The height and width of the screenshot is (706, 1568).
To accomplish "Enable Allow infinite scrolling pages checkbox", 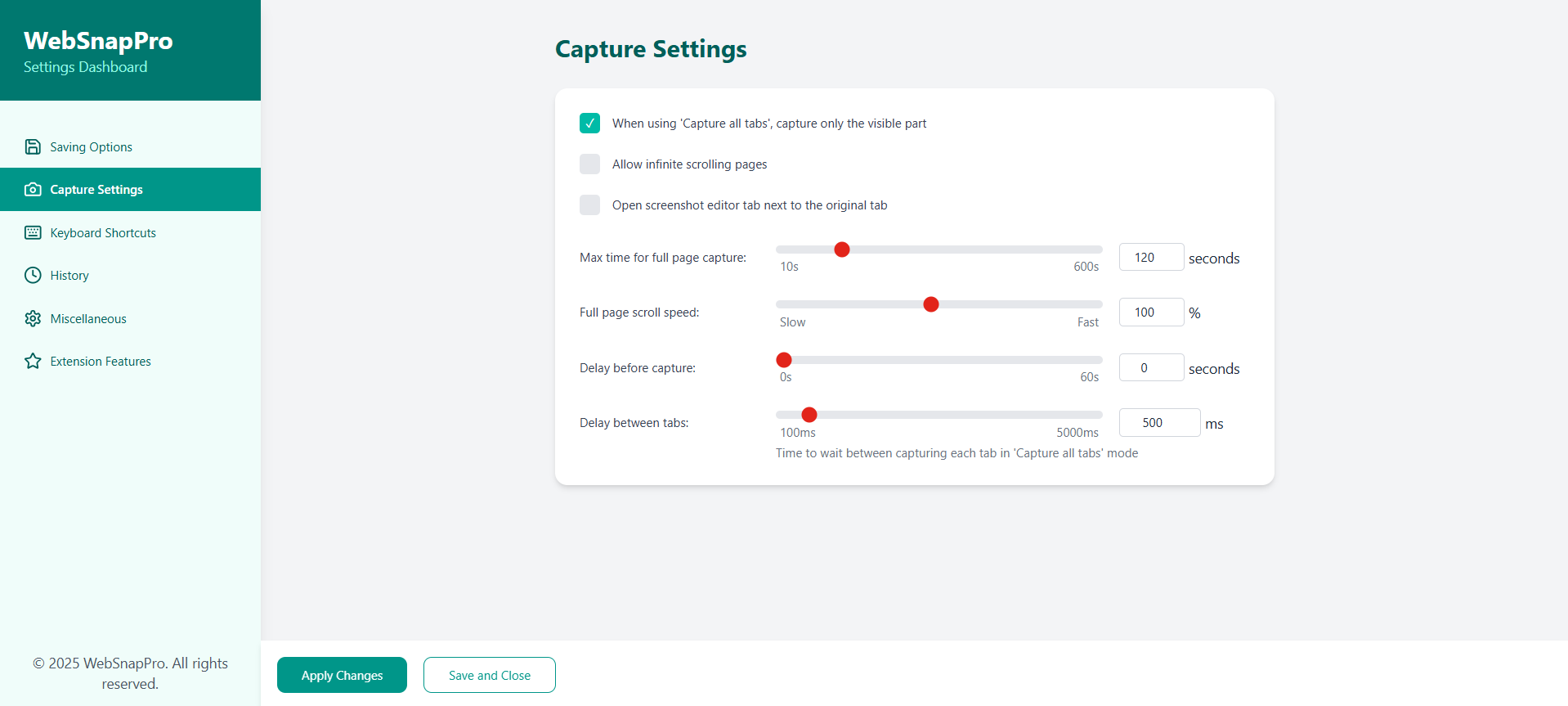I will tap(589, 164).
